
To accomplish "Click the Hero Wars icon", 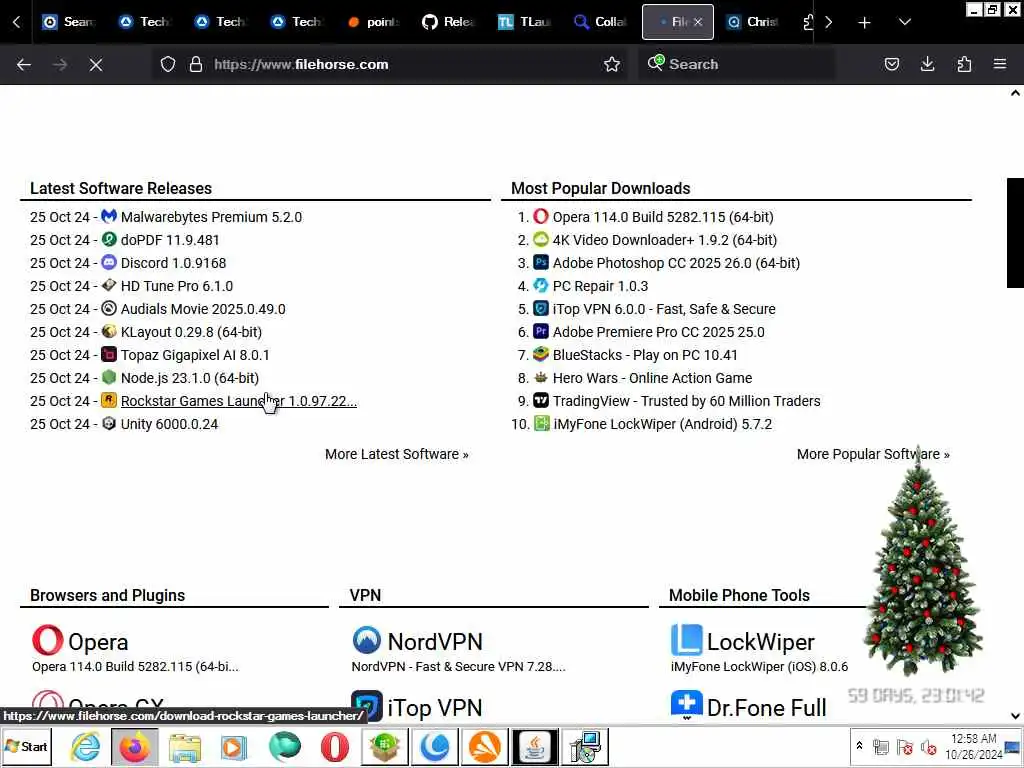I will (541, 377).
